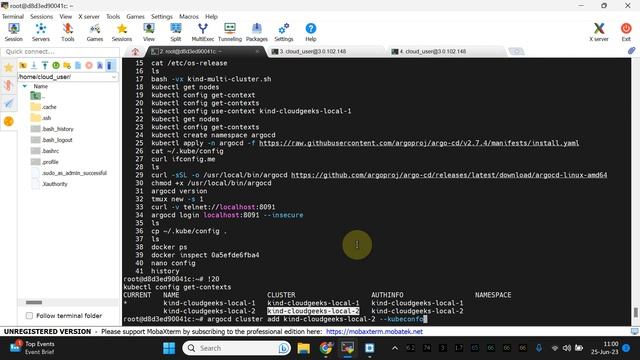This screenshot has width=640, height=360.
Task: Open the Windows Start button
Action: coord(169,348)
